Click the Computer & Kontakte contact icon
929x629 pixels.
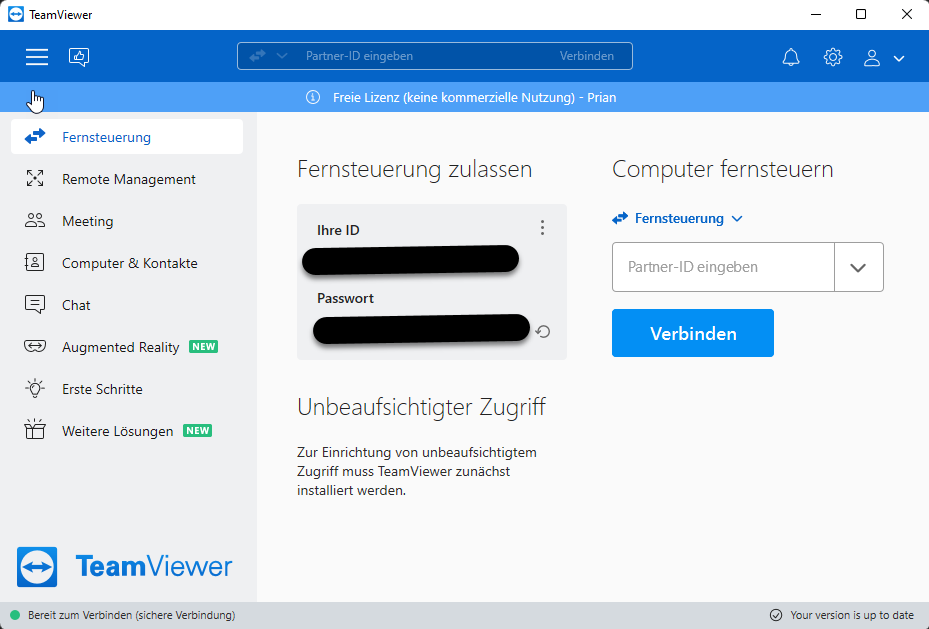(34, 262)
